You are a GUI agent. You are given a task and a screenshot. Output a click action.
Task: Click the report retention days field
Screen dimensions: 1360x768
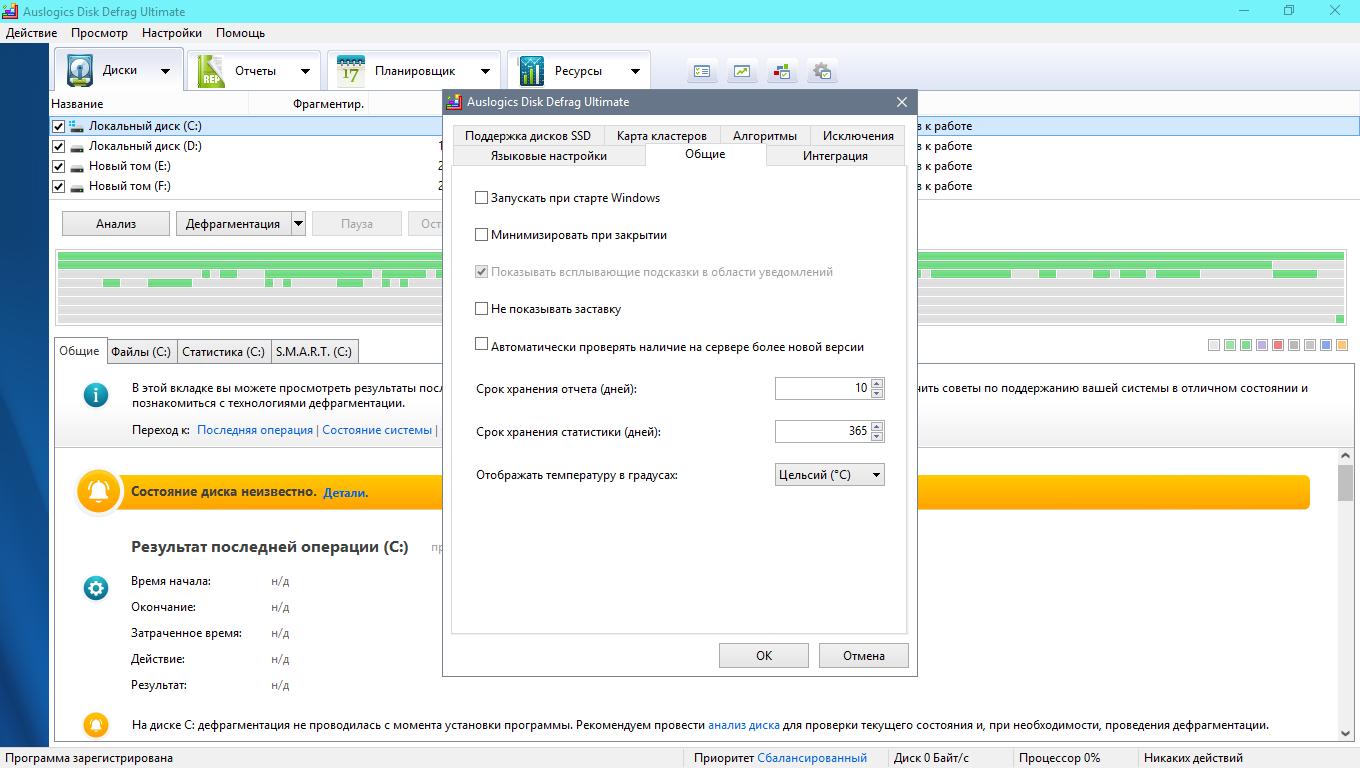(x=822, y=388)
